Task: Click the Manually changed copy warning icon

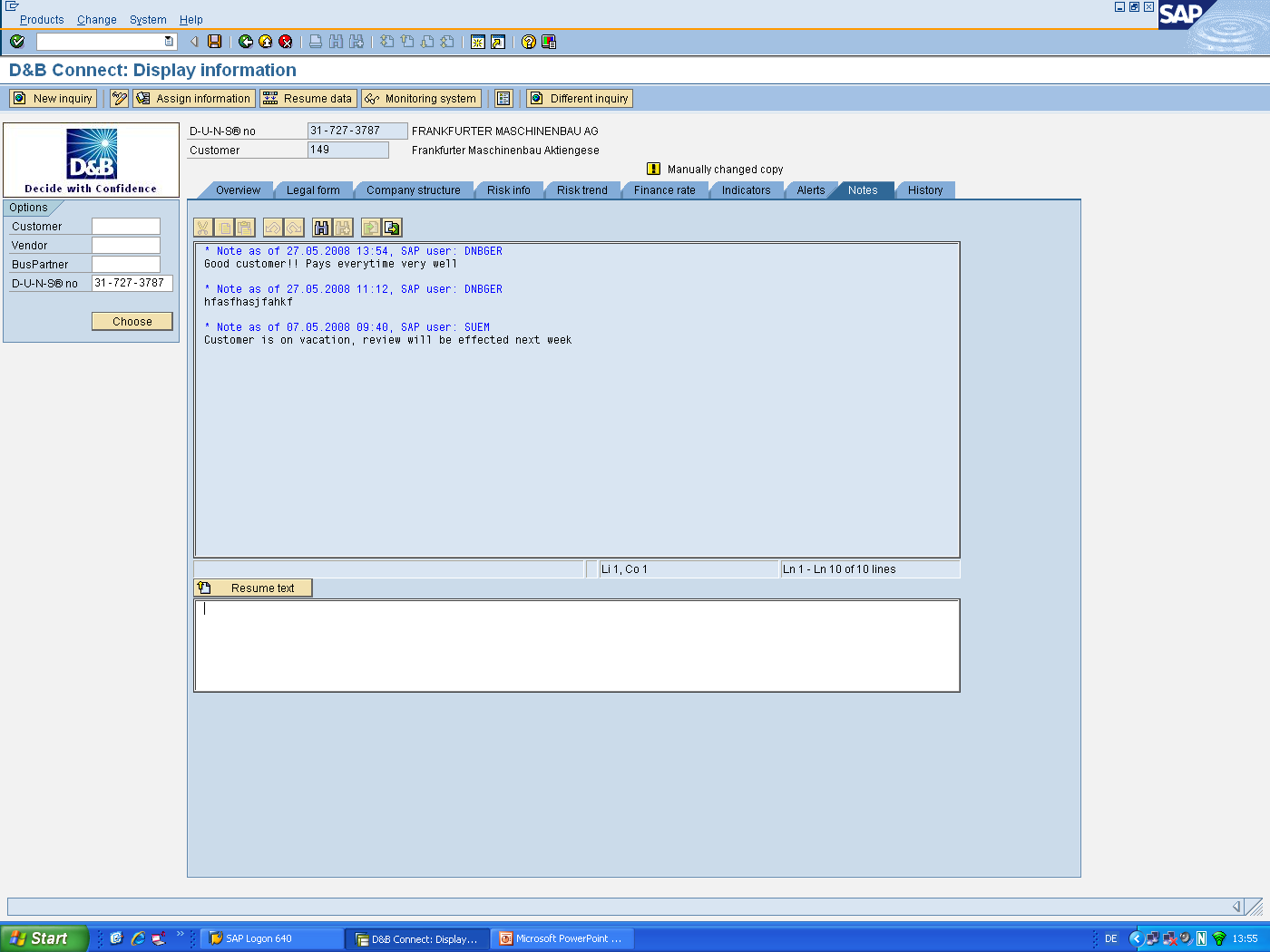Action: click(x=653, y=169)
